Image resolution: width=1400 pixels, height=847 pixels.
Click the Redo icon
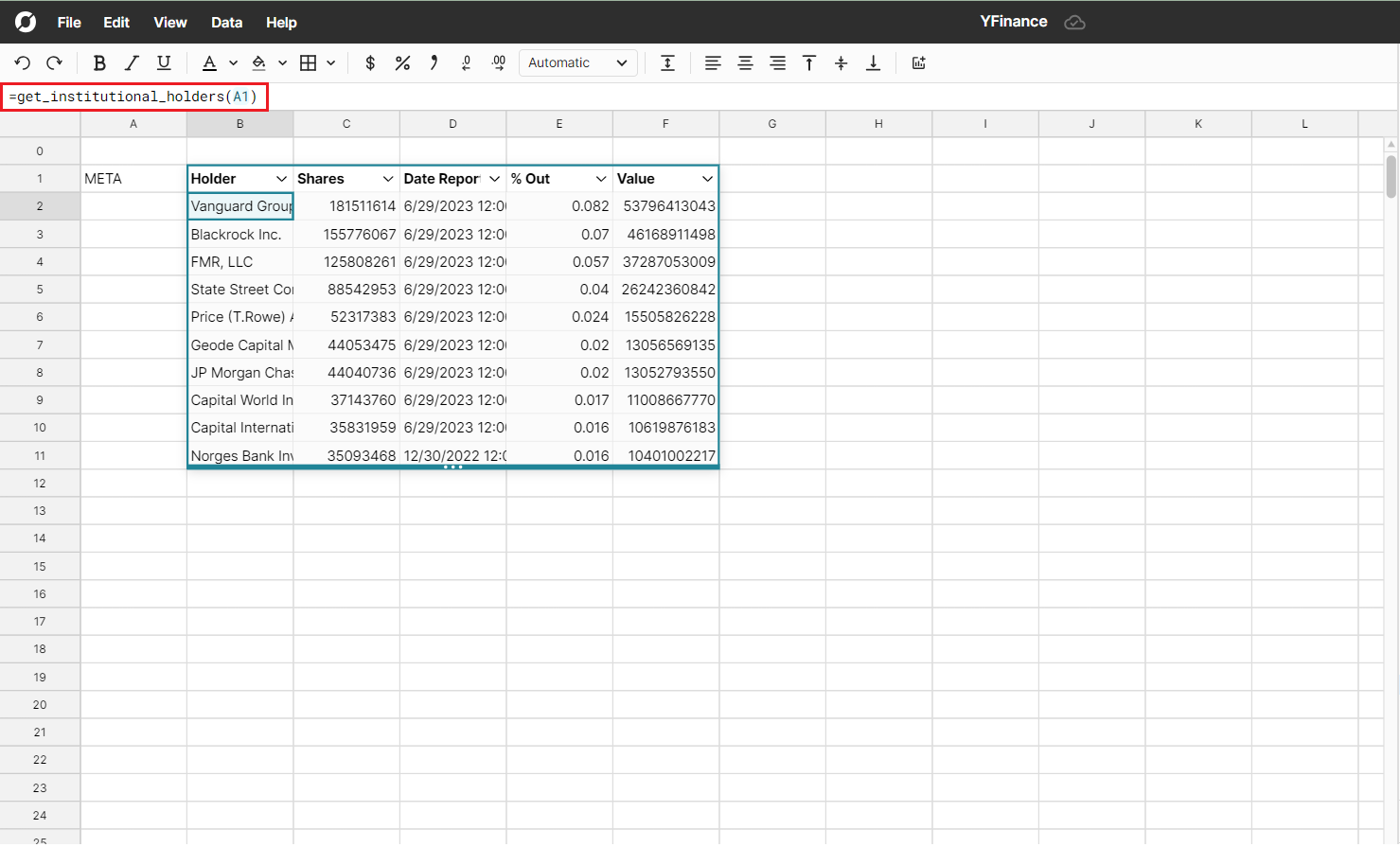coord(54,63)
